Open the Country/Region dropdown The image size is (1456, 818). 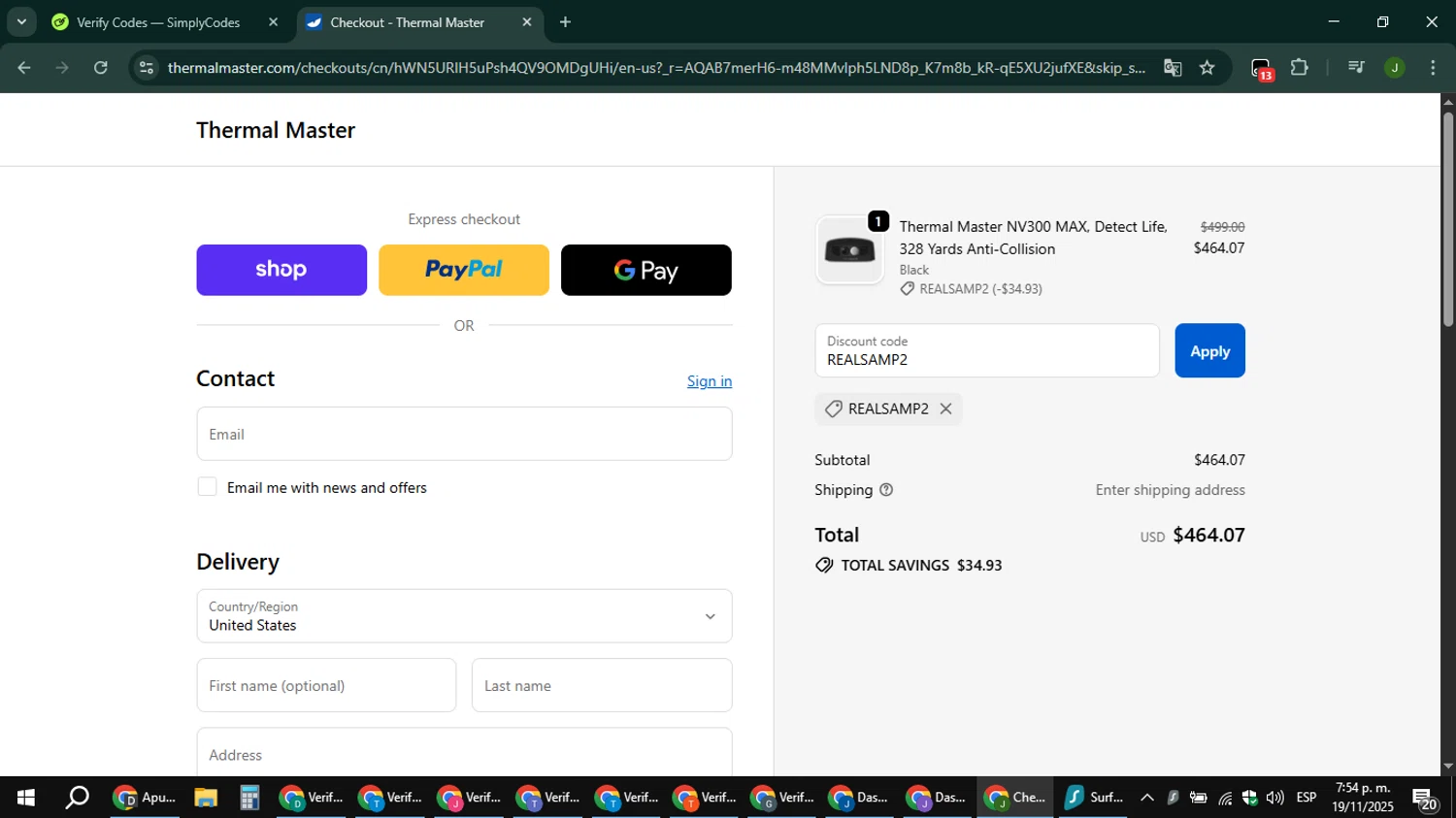(464, 616)
